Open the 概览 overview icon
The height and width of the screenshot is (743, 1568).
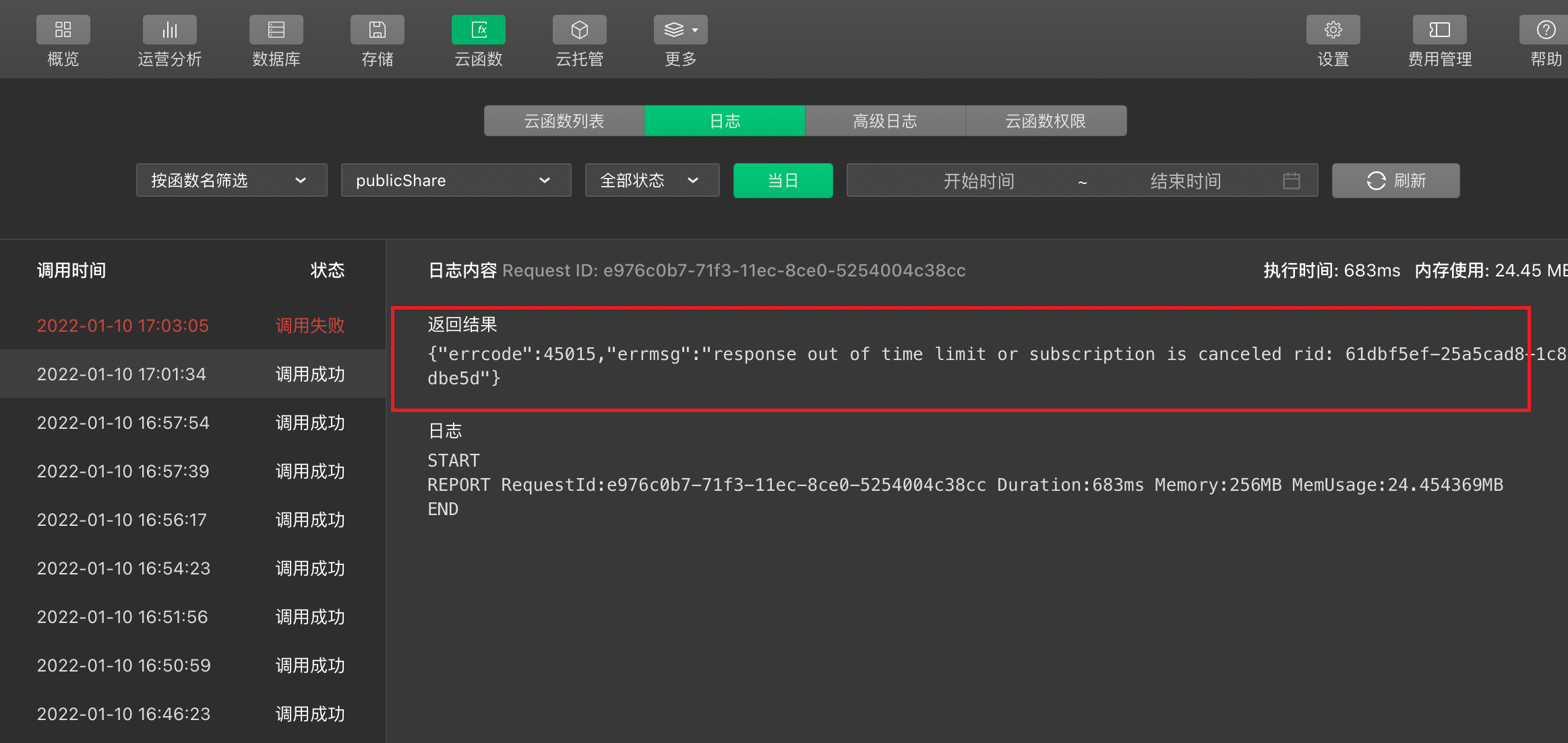tap(63, 30)
